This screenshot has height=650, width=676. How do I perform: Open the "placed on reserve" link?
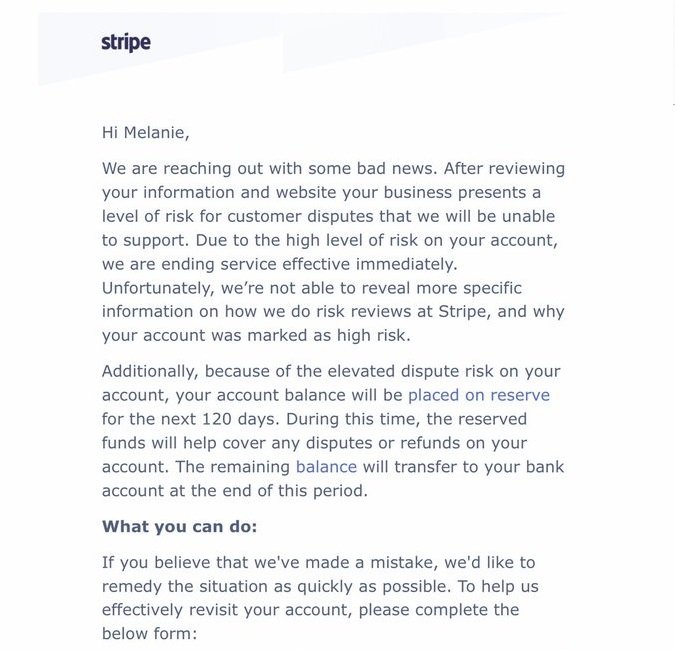click(478, 395)
